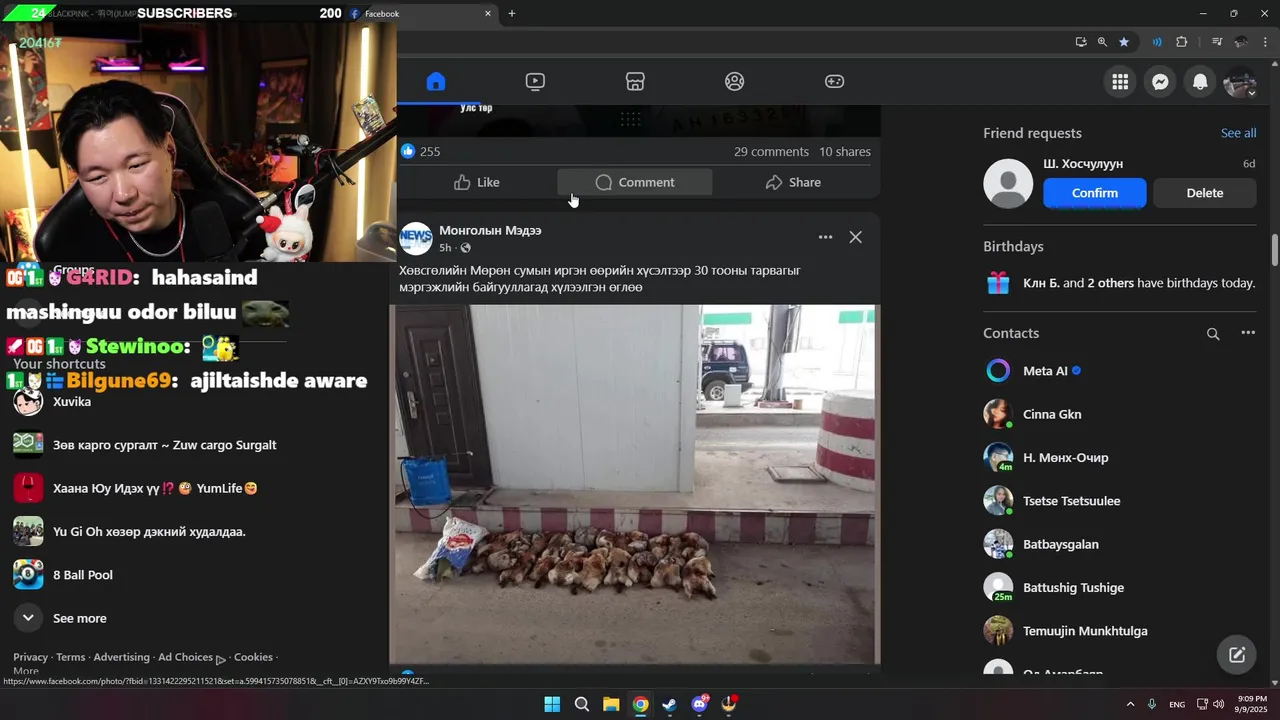The height and width of the screenshot is (720, 1280).
Task: Open chat with Meta AI
Action: coord(1119,371)
